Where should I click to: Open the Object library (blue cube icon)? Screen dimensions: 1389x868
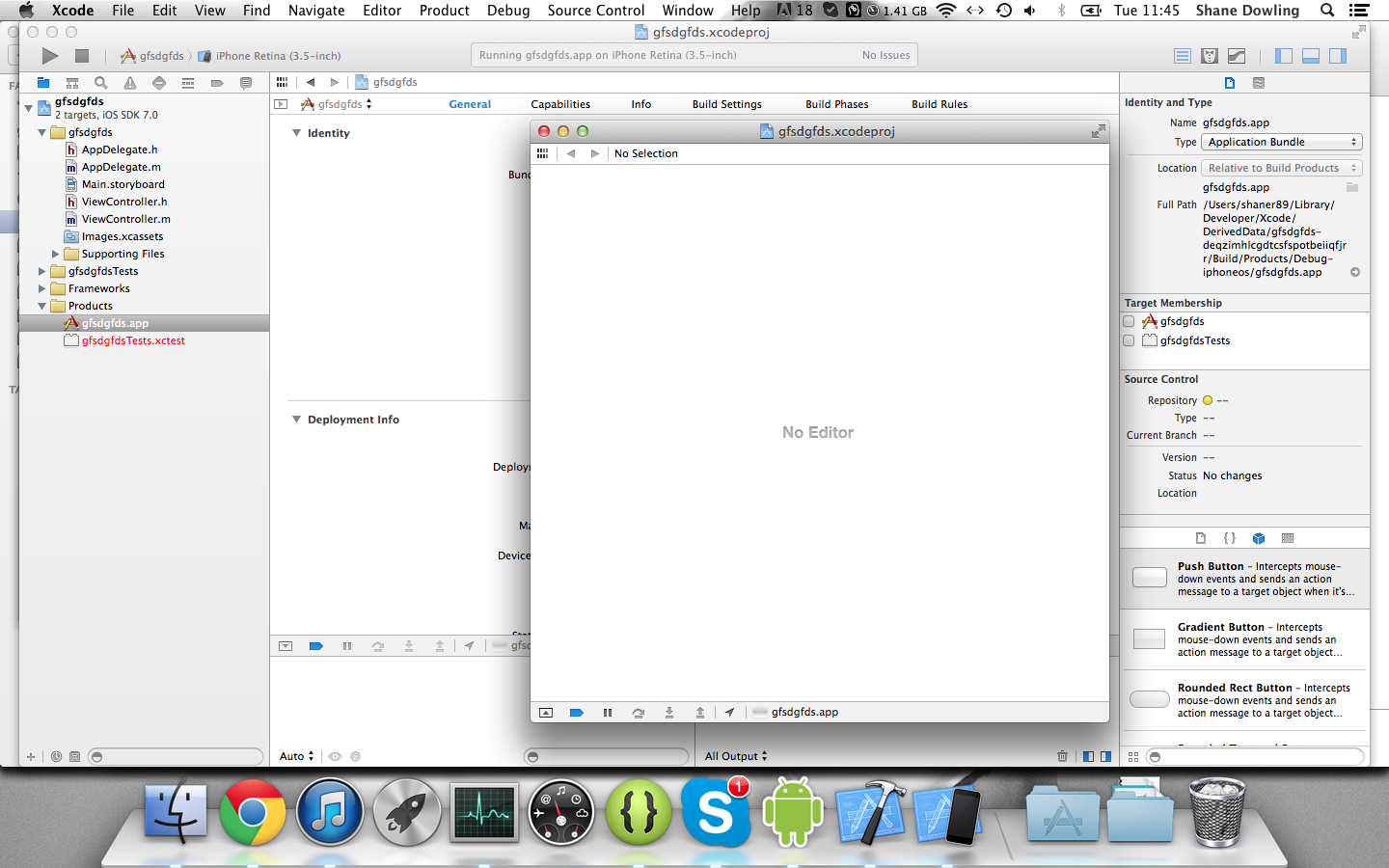(1259, 538)
